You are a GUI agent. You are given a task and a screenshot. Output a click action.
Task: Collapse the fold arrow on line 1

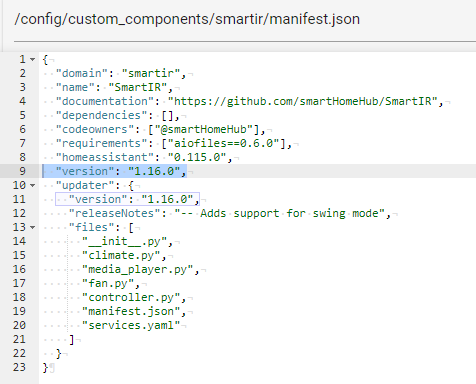coord(32,60)
